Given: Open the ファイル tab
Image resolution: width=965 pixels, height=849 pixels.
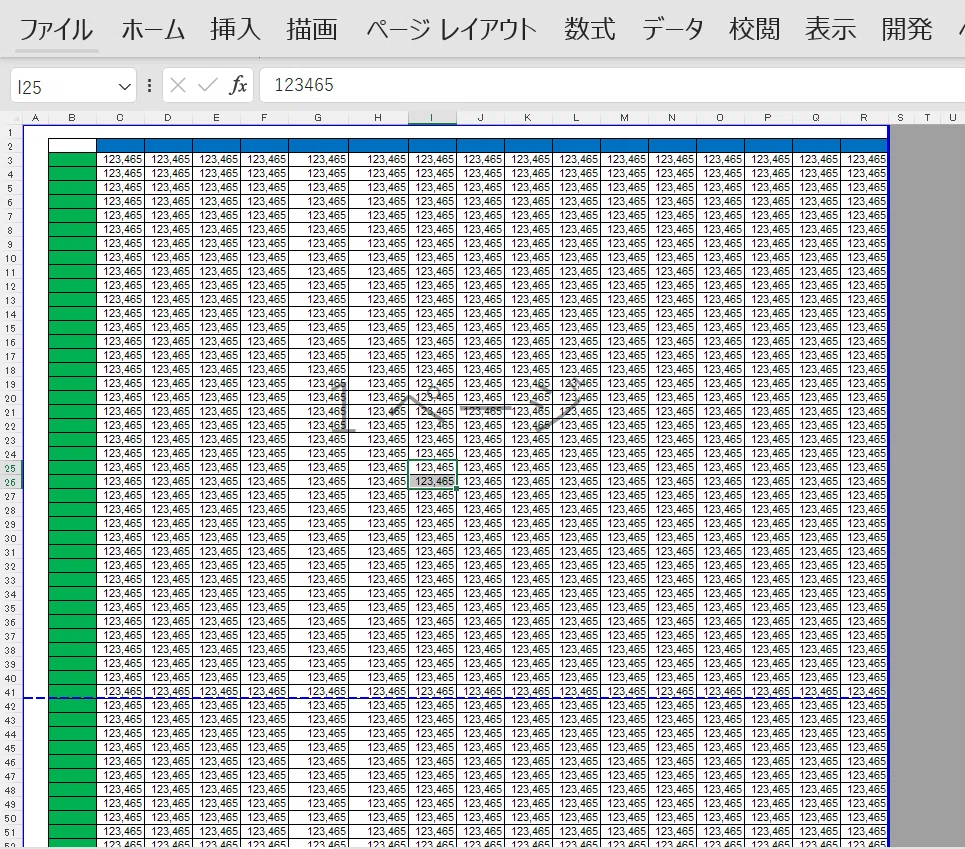Looking at the screenshot, I should pyautogui.click(x=56, y=29).
